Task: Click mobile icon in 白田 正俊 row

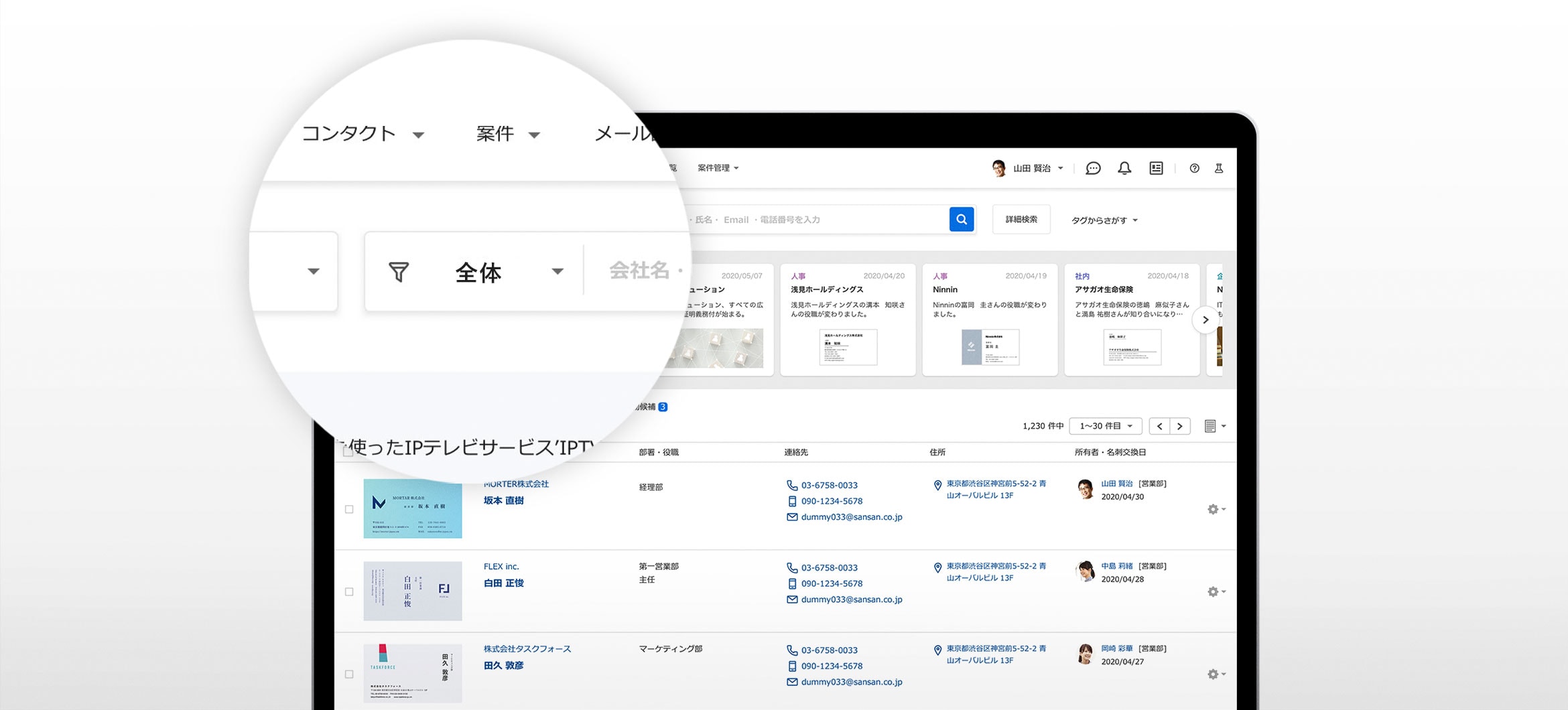Action: (792, 583)
